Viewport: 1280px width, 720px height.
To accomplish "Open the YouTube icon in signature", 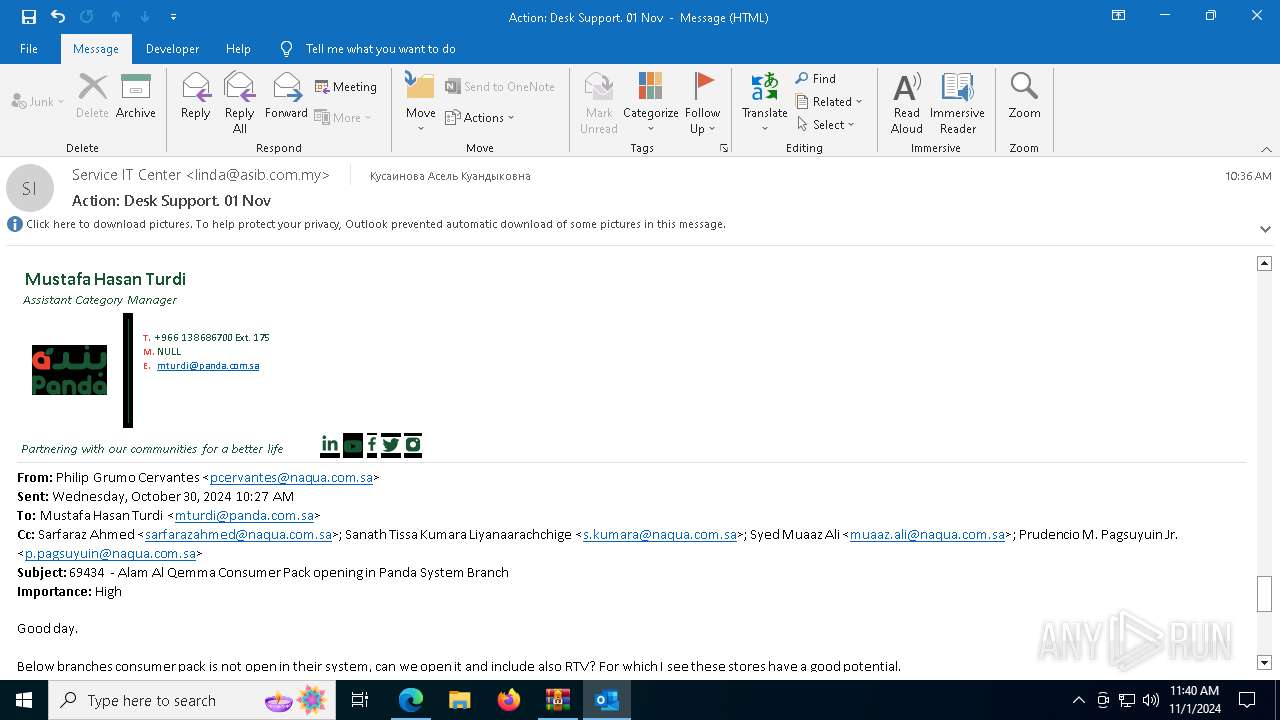I will (353, 445).
